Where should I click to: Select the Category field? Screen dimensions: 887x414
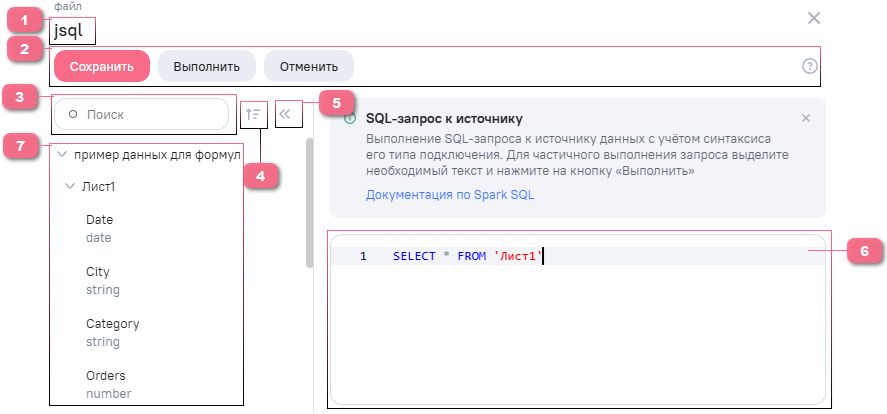tap(113, 333)
